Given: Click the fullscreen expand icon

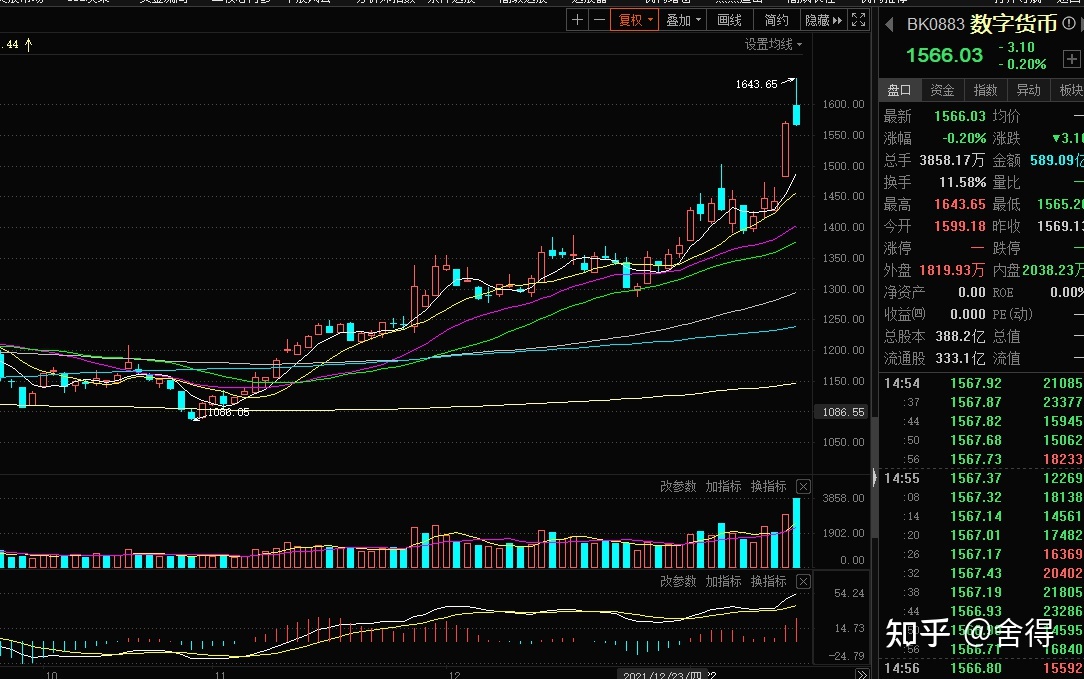Looking at the screenshot, I should coord(857,19).
